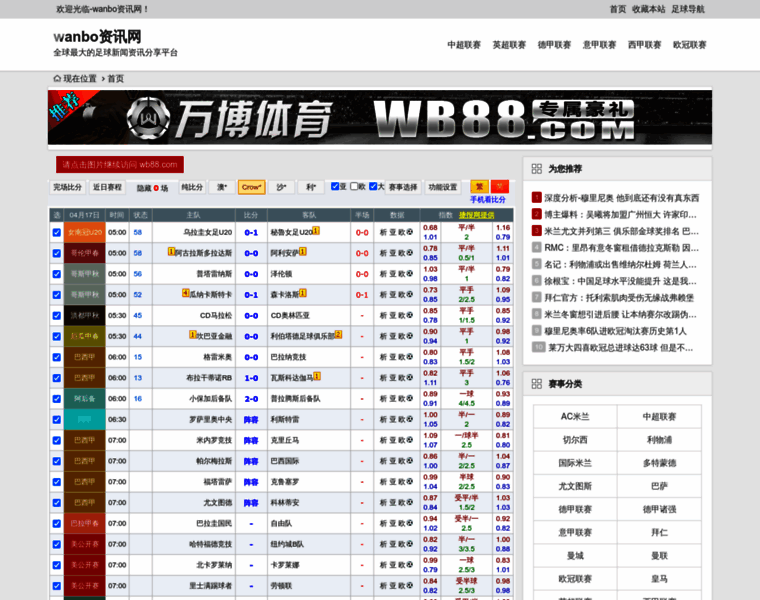
Task: Click the 收藏本站 link in the top bar
Action: [x=649, y=9]
